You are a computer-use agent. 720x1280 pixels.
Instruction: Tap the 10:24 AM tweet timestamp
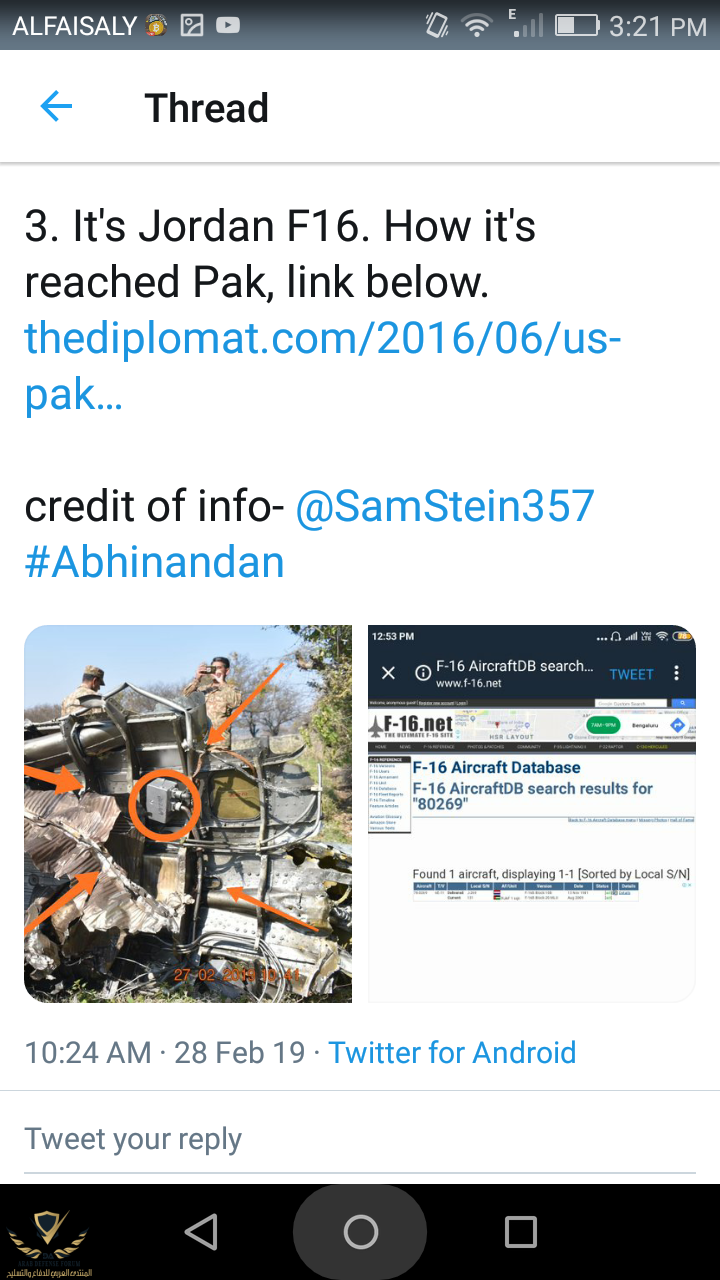(x=88, y=1052)
